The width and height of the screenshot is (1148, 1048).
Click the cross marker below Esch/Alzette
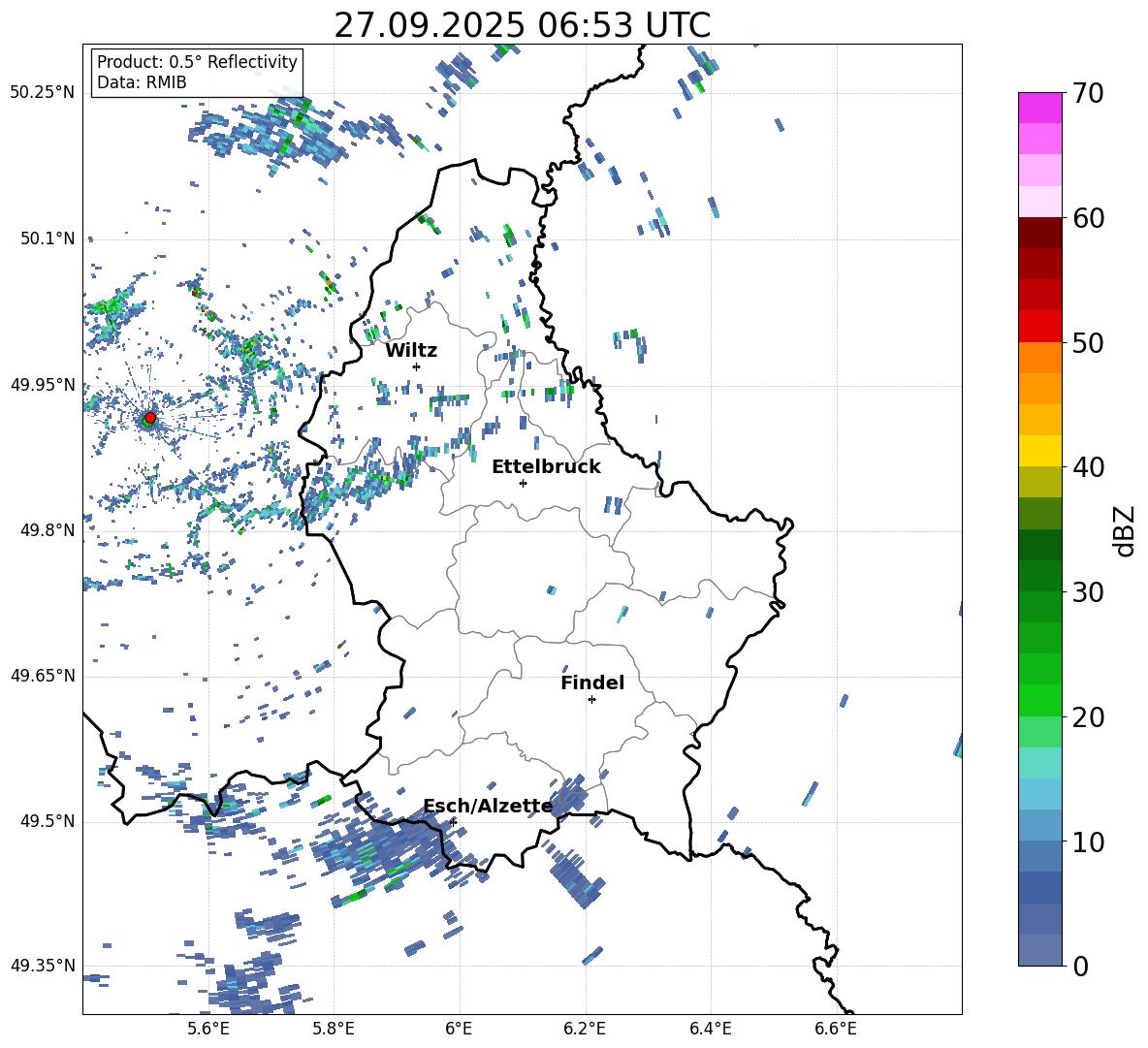(453, 822)
